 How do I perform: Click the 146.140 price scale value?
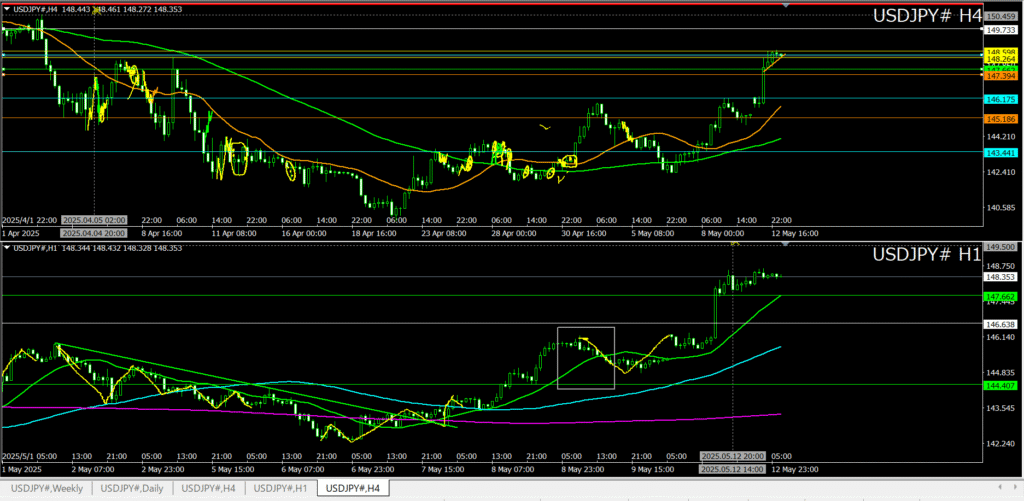pos(1001,337)
